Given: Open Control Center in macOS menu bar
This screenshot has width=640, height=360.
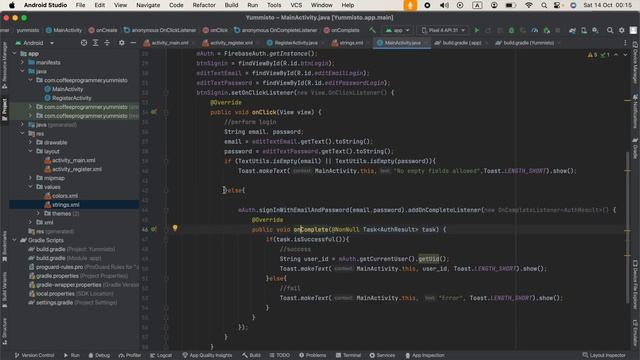Looking at the screenshot, I should 557,5.
